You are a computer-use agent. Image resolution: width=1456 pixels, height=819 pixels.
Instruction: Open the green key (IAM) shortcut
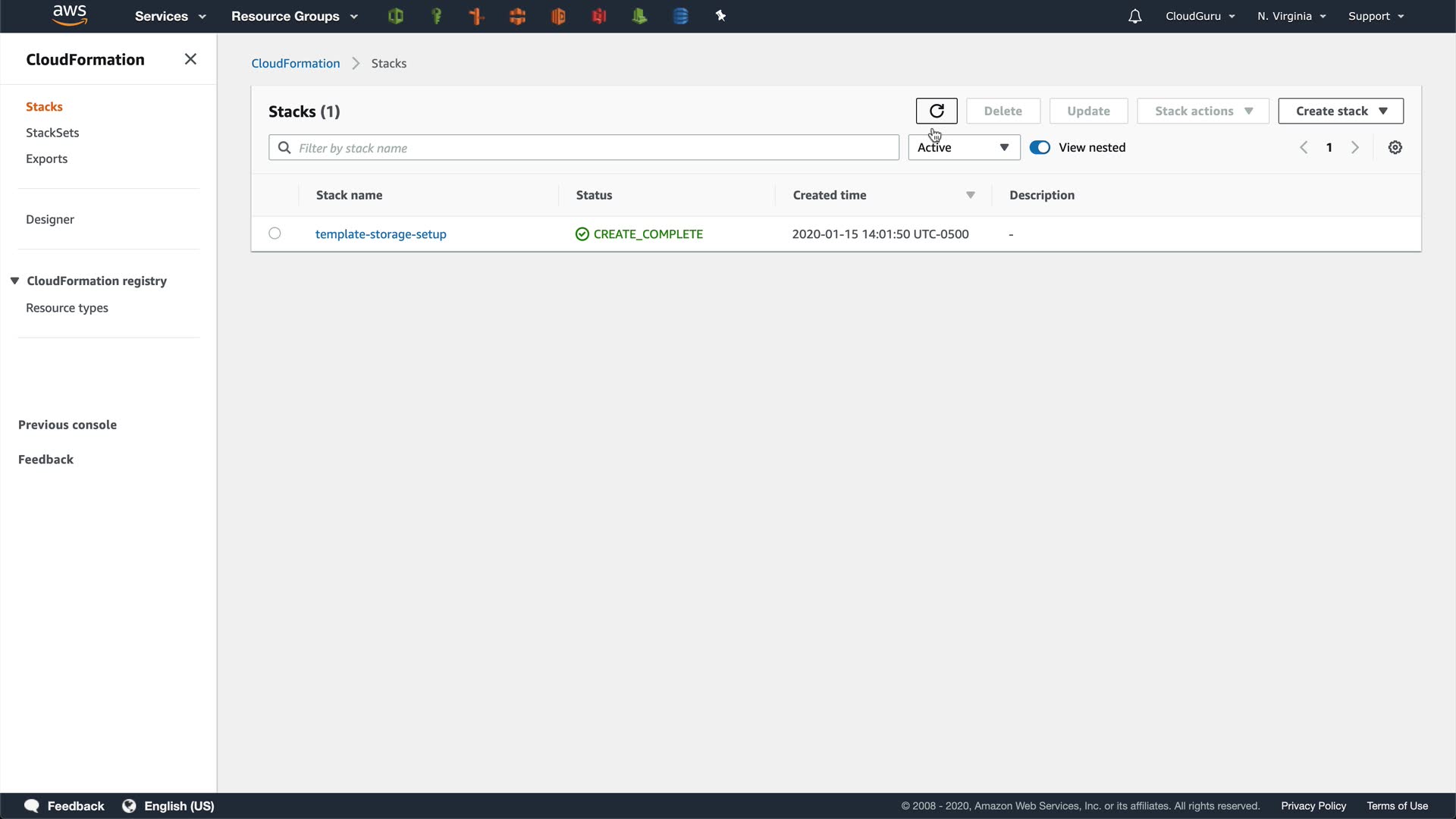point(436,16)
